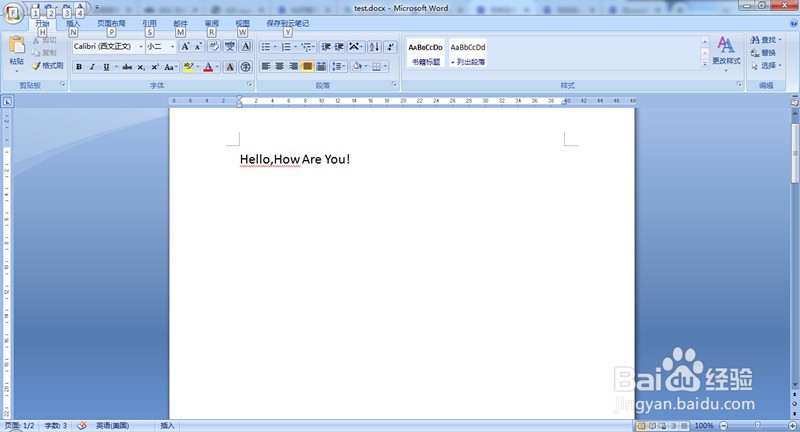Click the Font Color red A button
Image resolution: width=800 pixels, height=432 pixels.
pos(208,67)
